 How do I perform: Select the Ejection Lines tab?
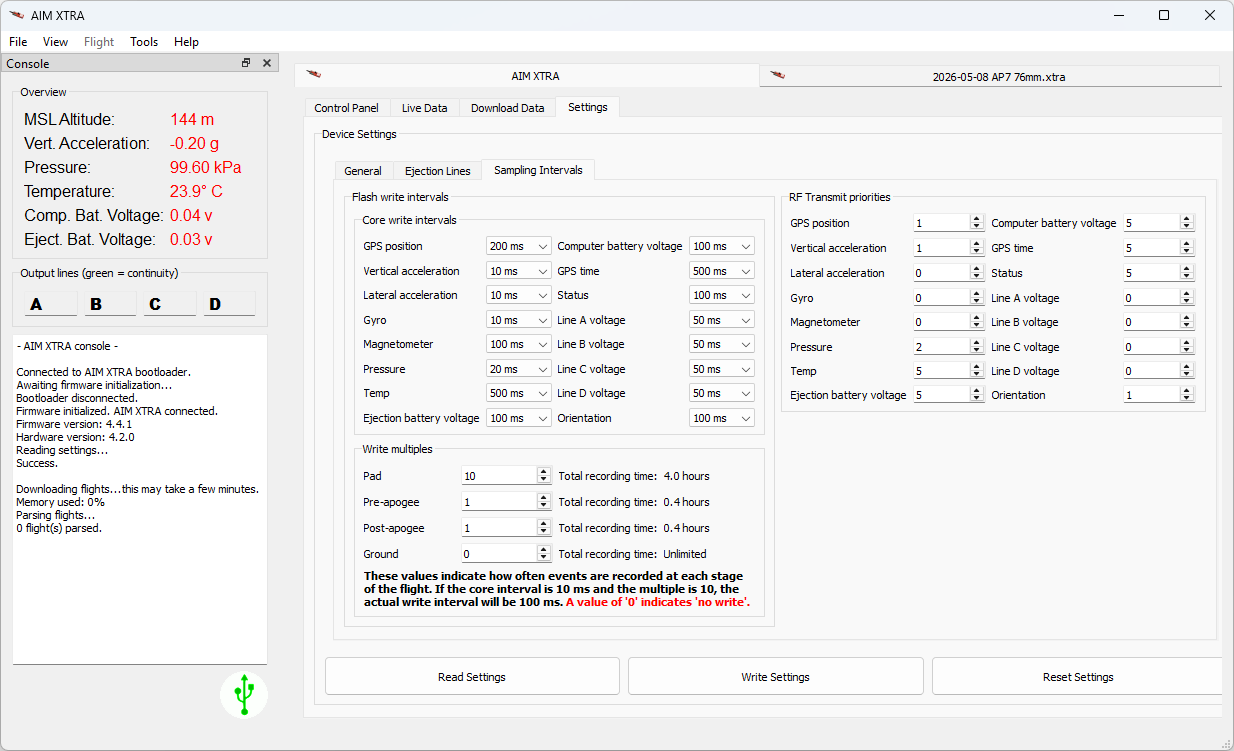437,171
